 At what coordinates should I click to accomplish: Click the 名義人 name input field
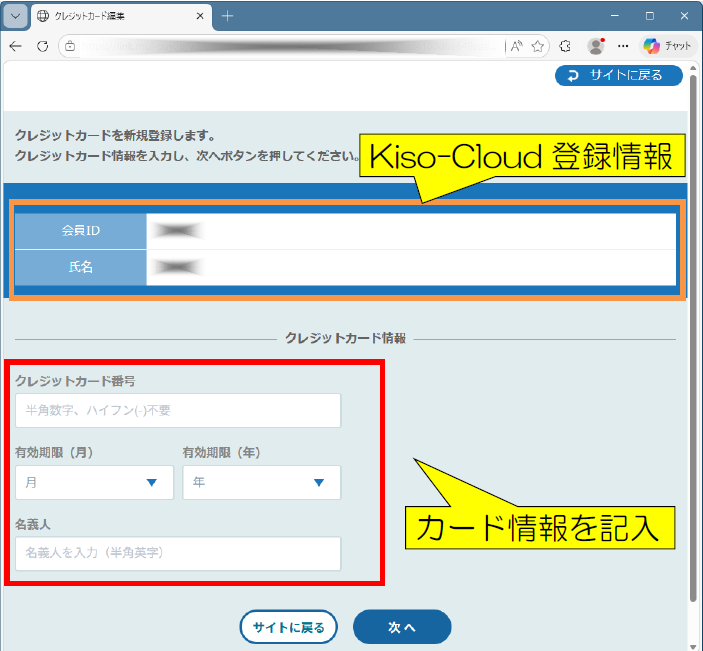click(178, 553)
